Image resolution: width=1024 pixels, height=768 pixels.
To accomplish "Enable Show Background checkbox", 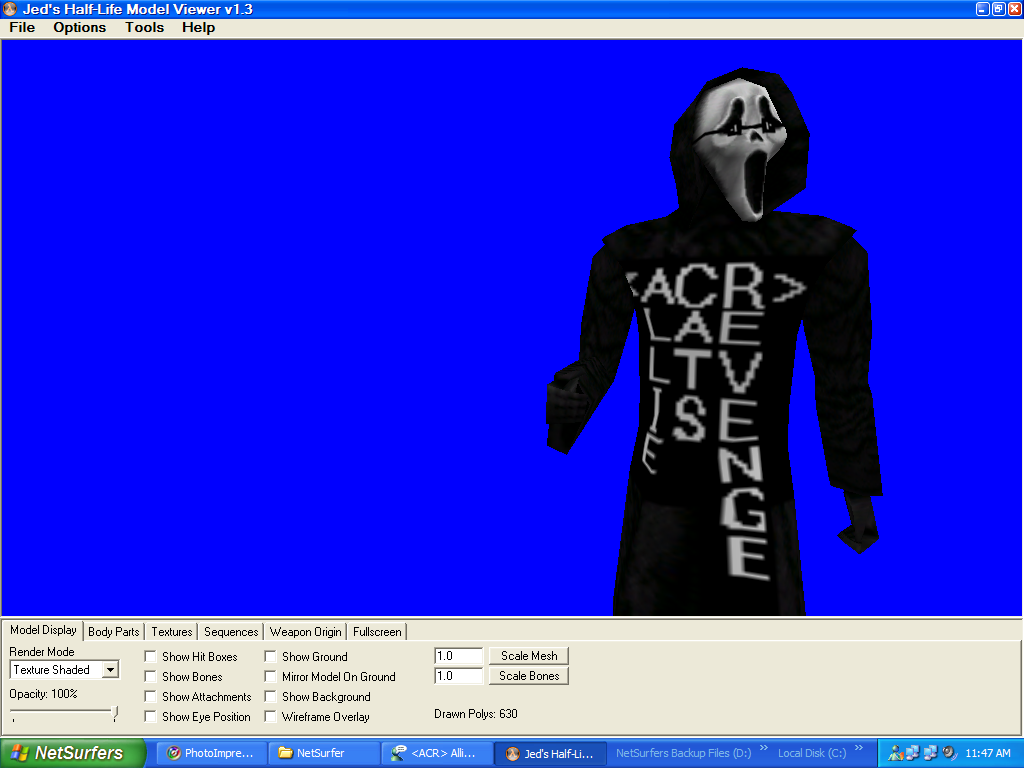I will [x=270, y=697].
